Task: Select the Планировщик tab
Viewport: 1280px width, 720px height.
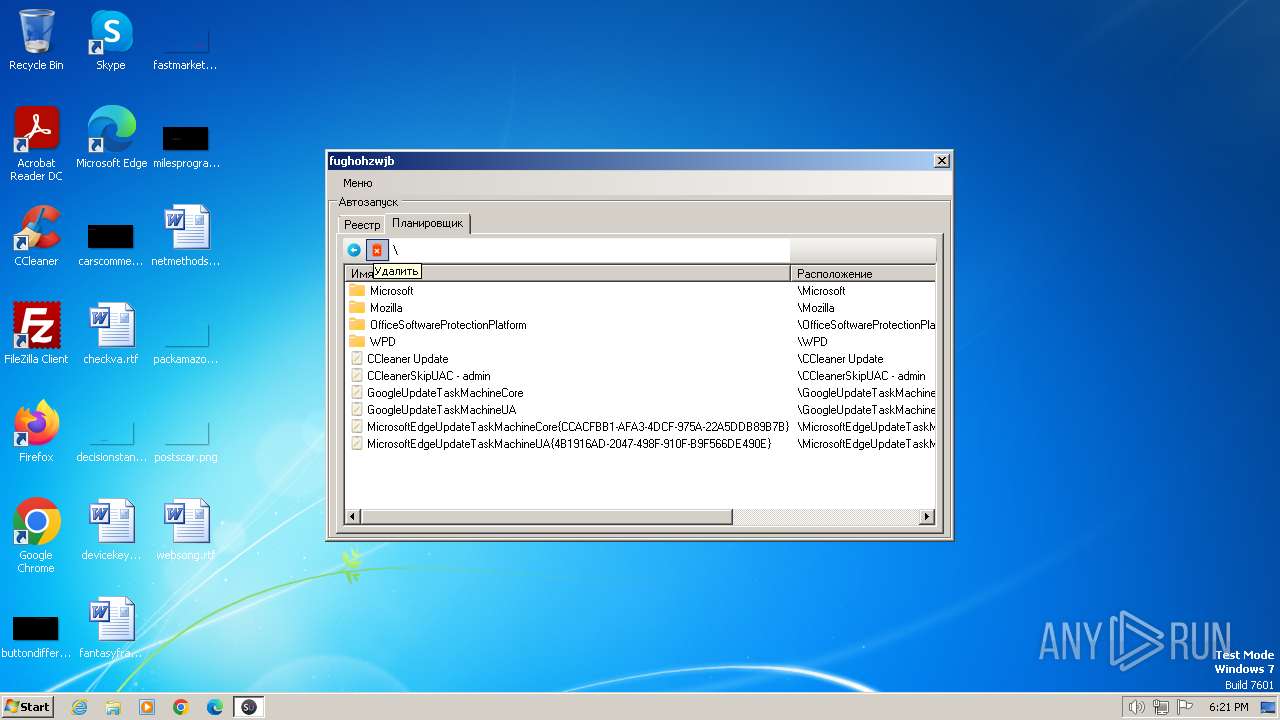Action: click(x=427, y=223)
